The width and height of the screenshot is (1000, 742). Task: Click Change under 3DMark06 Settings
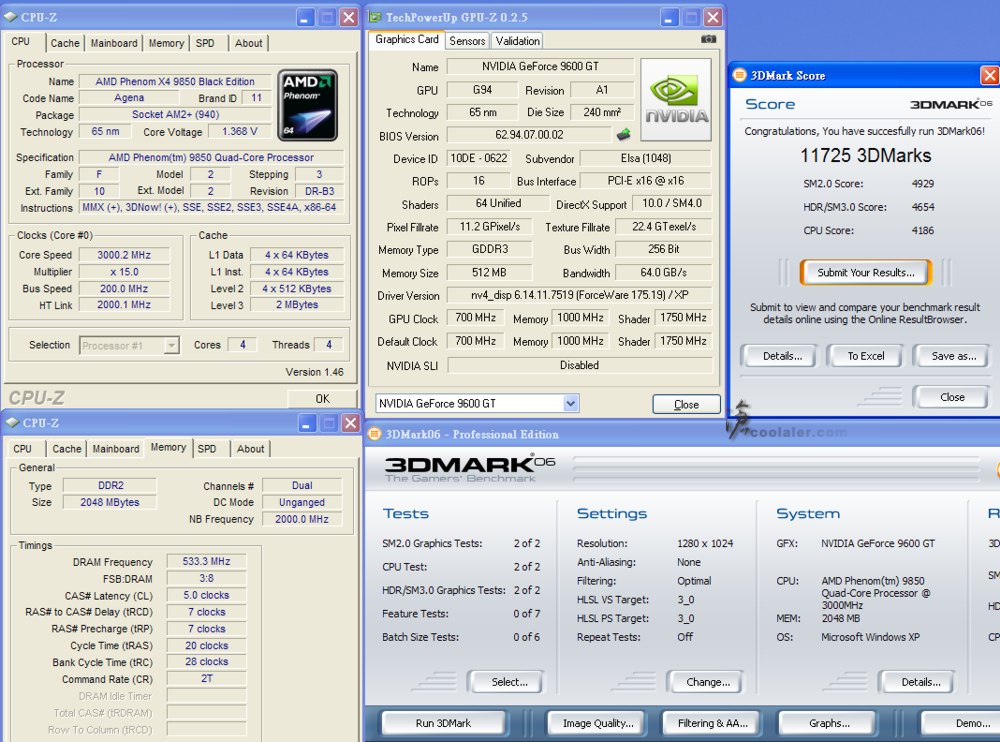[708, 682]
